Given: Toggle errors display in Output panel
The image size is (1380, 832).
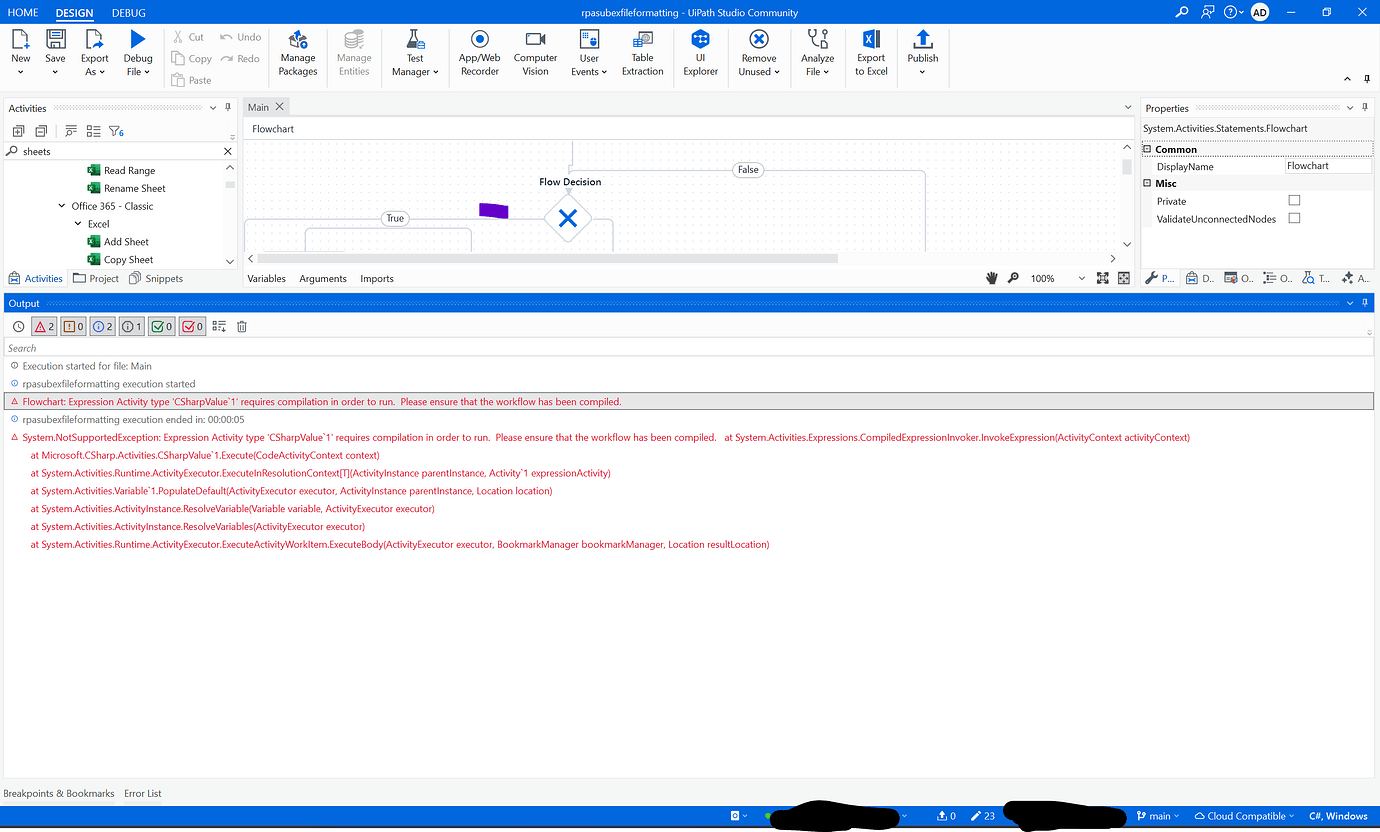Looking at the screenshot, I should pos(44,326).
